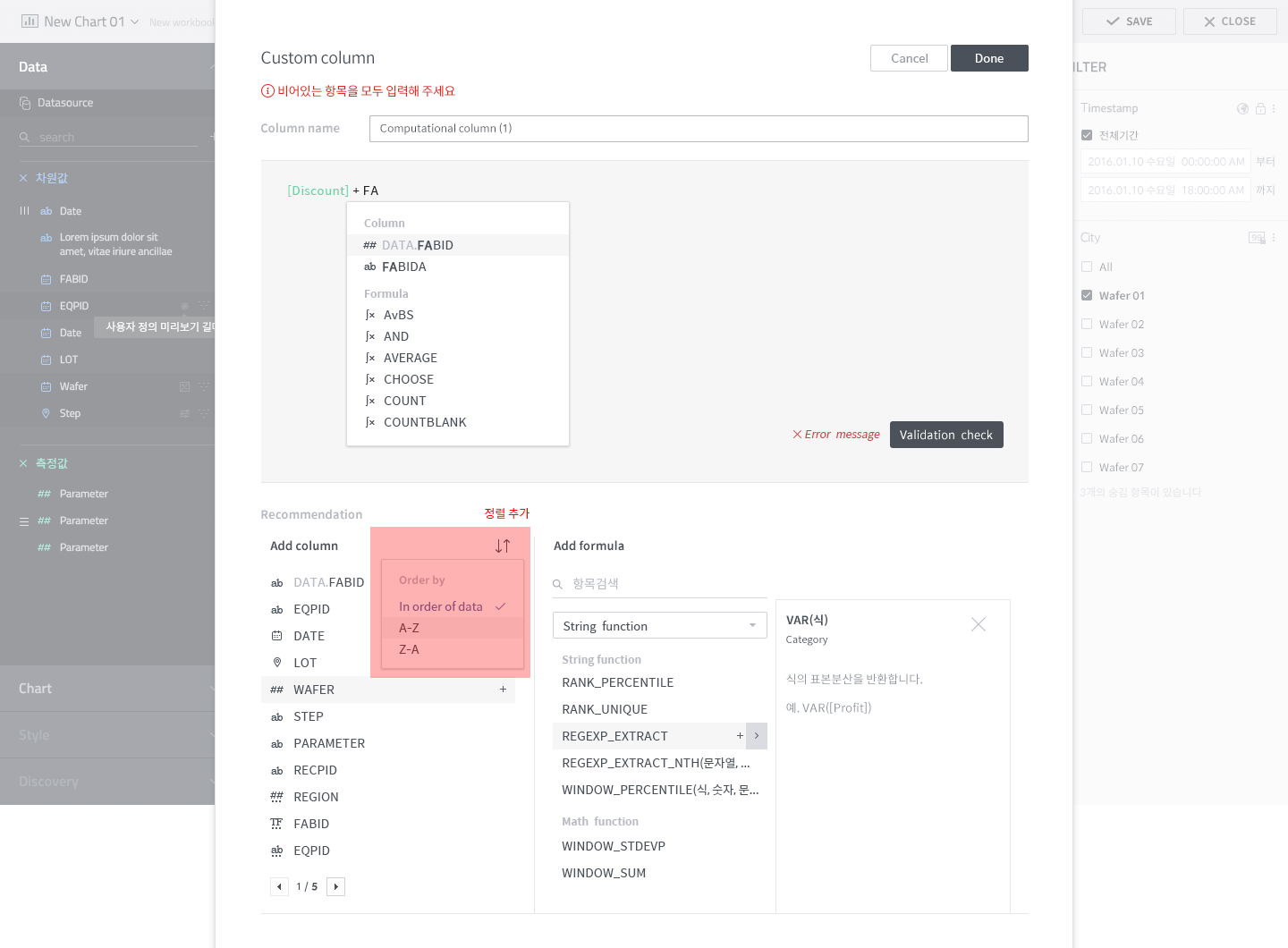Check the Wafer 02 checkbox
The width and height of the screenshot is (1288, 948).
tap(1087, 324)
